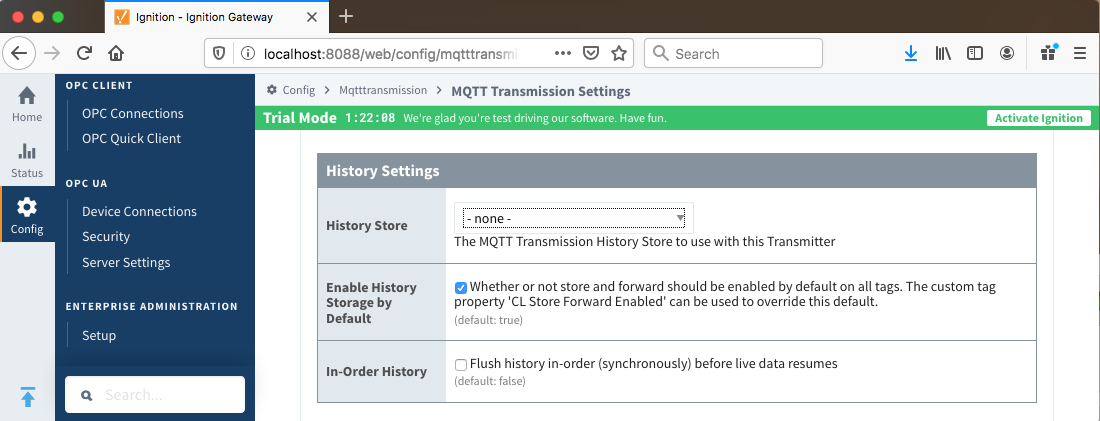Image resolution: width=1100 pixels, height=421 pixels.
Task: Open OPC Connections in the sidebar
Action: 133,113
